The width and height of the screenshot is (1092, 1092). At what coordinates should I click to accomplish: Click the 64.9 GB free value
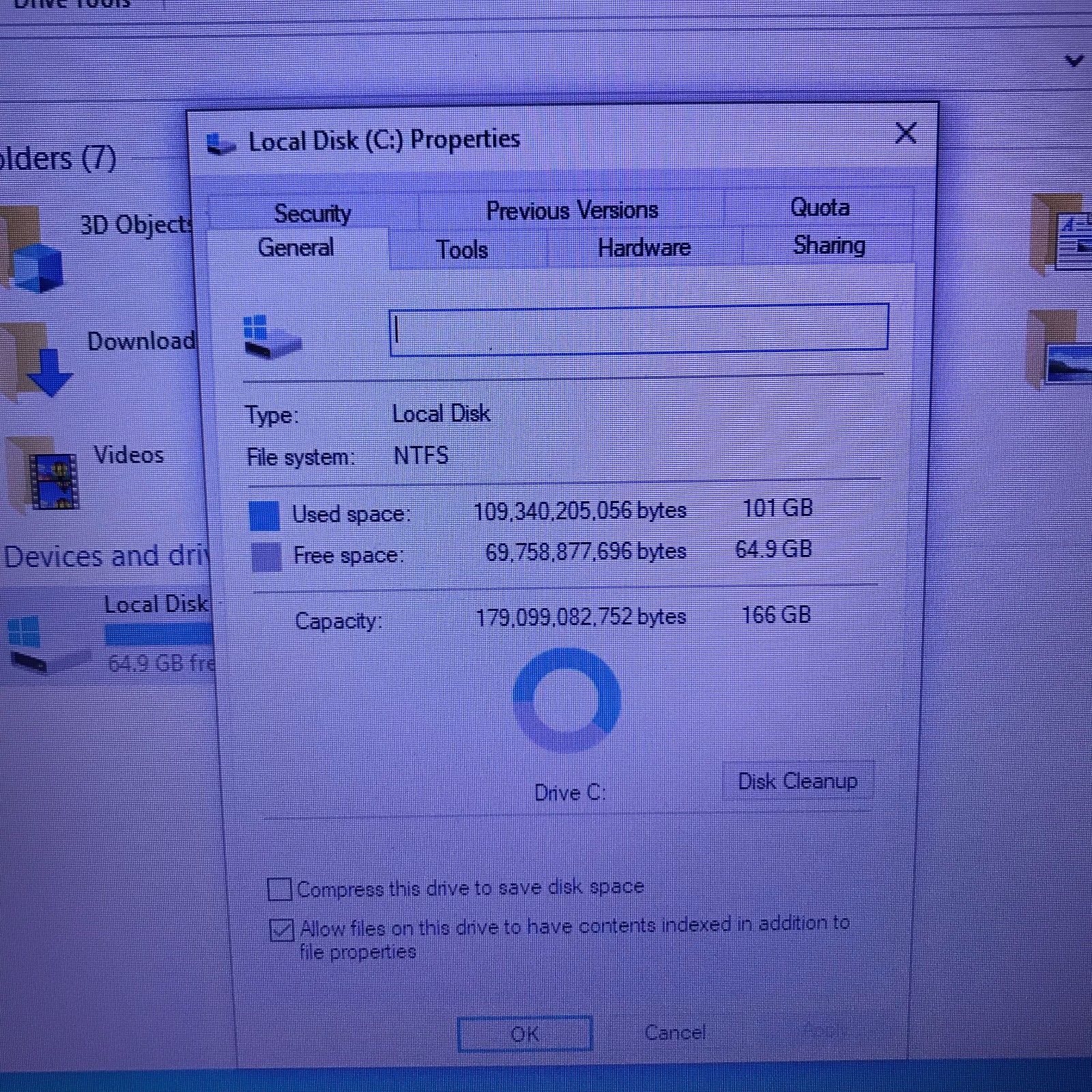(x=773, y=549)
